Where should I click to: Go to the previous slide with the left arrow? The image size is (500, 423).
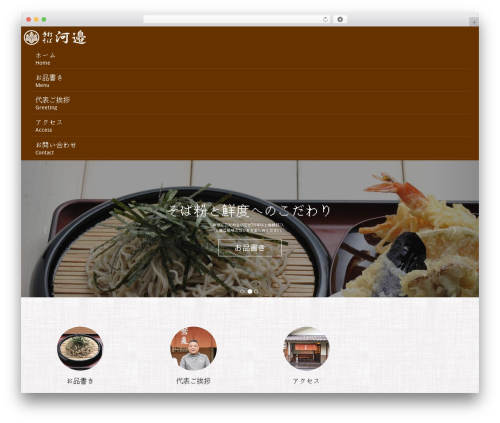45,230
